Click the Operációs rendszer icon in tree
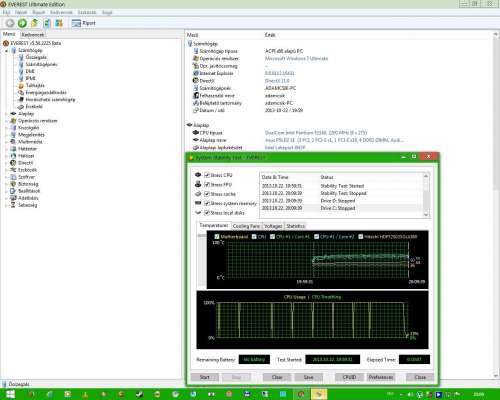The height and width of the screenshot is (400, 500). pyautogui.click(x=13, y=121)
